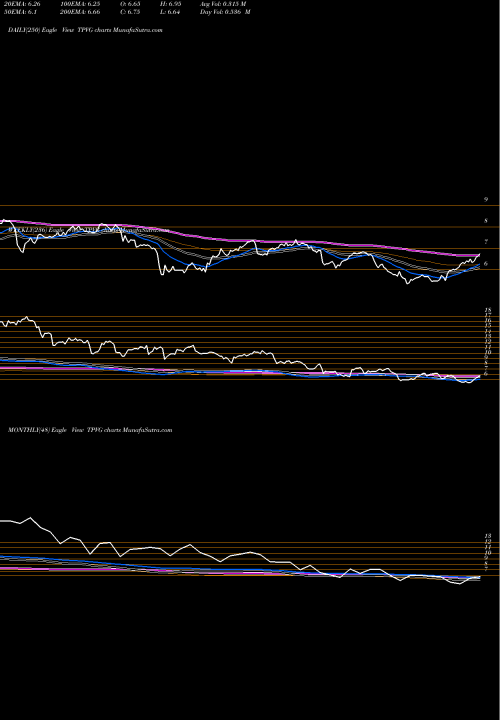500x720 pixels.
Task: Click the close price C: 6.75
Action: (x=130, y=12)
